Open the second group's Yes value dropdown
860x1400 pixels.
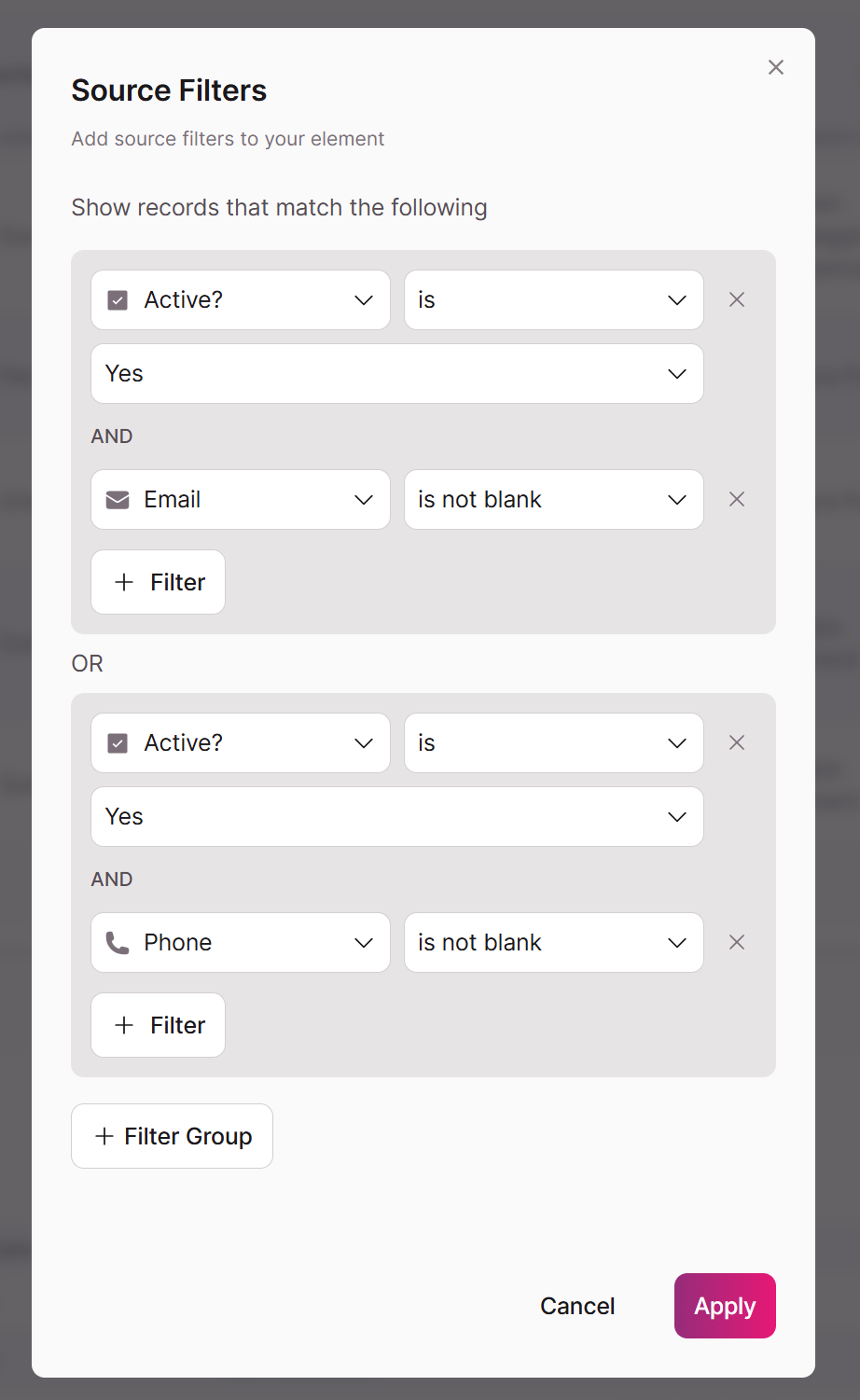pos(397,817)
